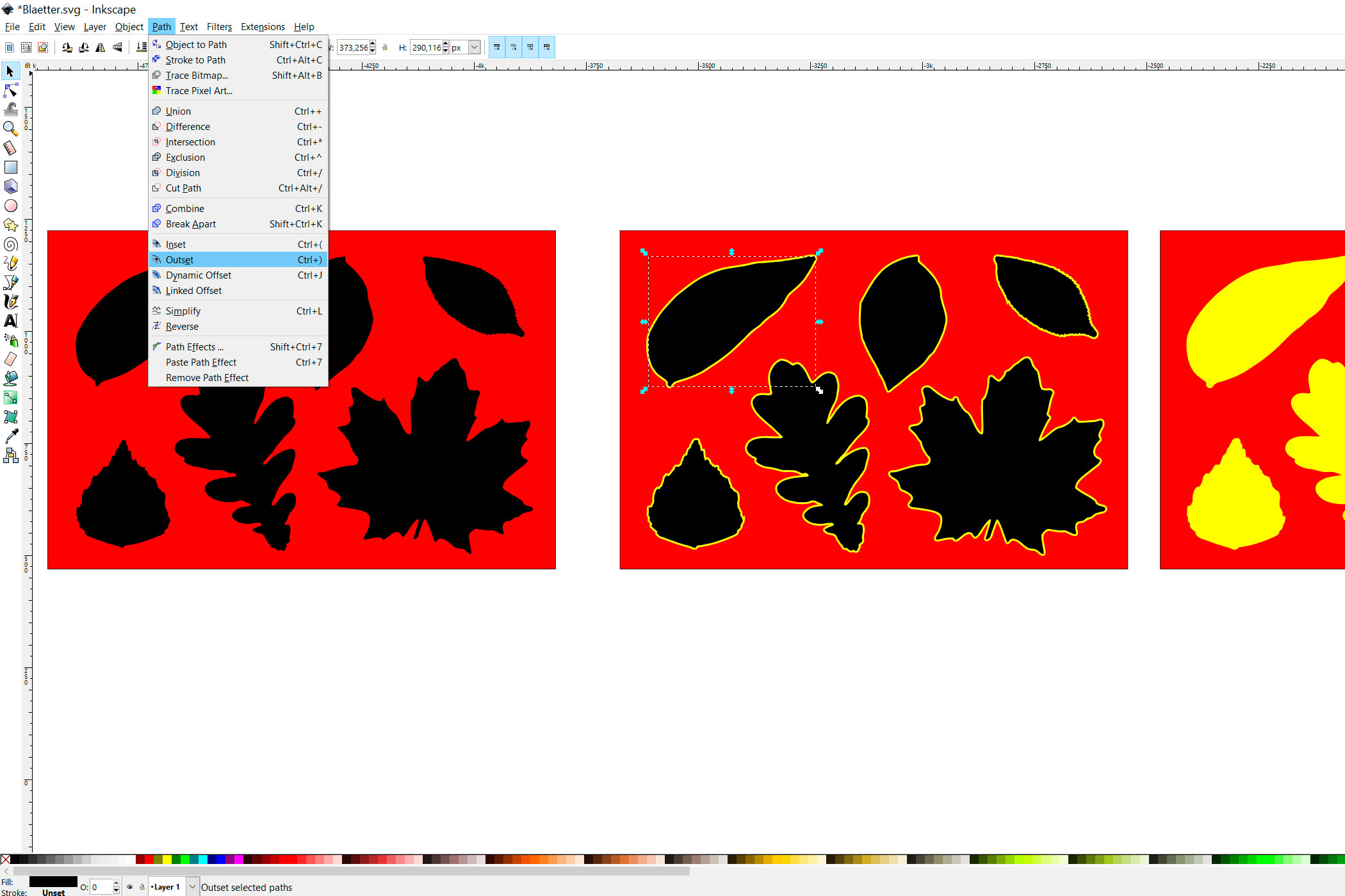
Task: Open the Extensions menu
Action: point(263,27)
